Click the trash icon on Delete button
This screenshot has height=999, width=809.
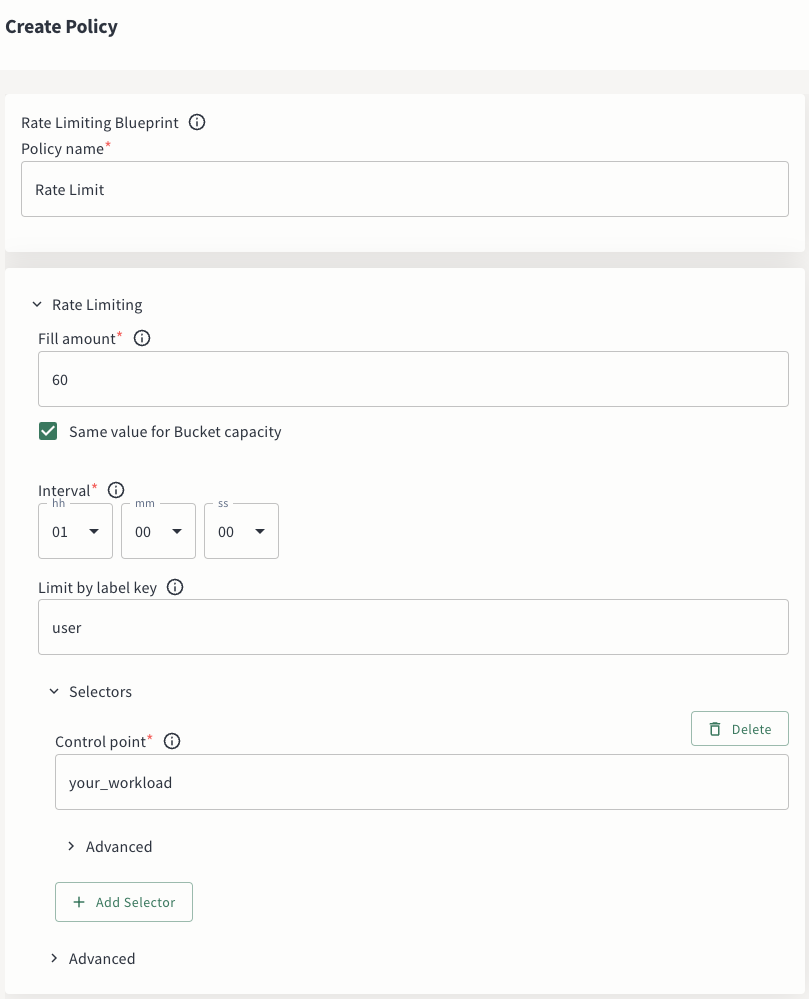click(715, 729)
